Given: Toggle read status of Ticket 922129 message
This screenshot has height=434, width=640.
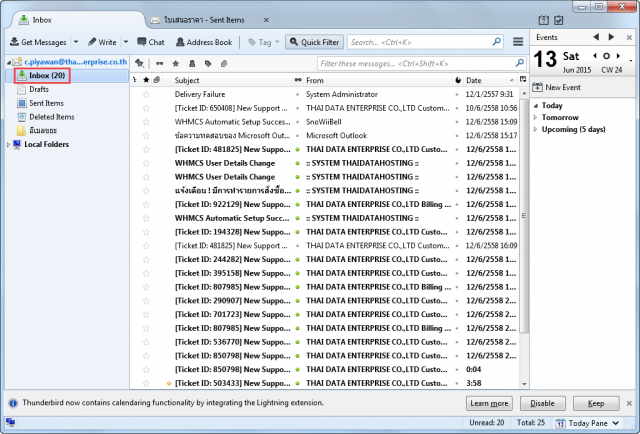Looking at the screenshot, I should (298, 205).
